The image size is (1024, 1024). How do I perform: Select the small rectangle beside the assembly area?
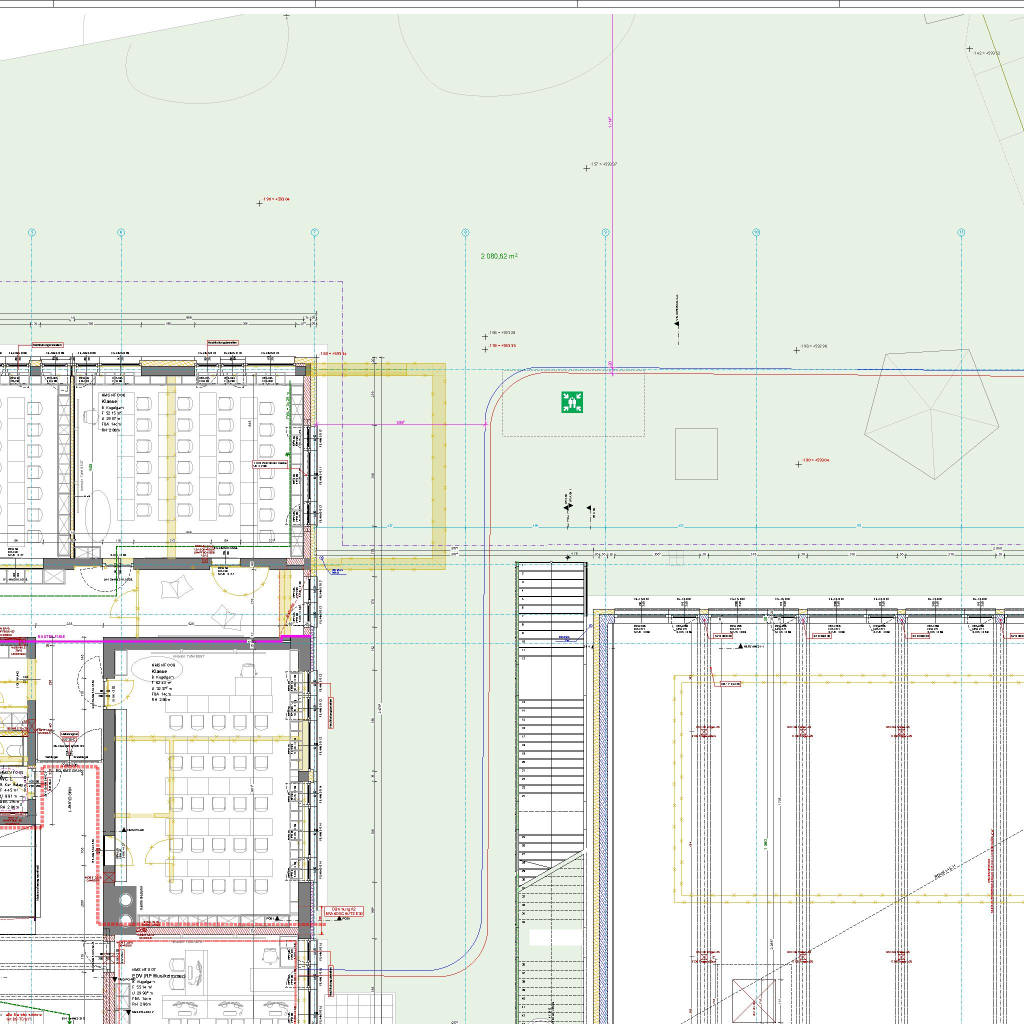[696, 454]
